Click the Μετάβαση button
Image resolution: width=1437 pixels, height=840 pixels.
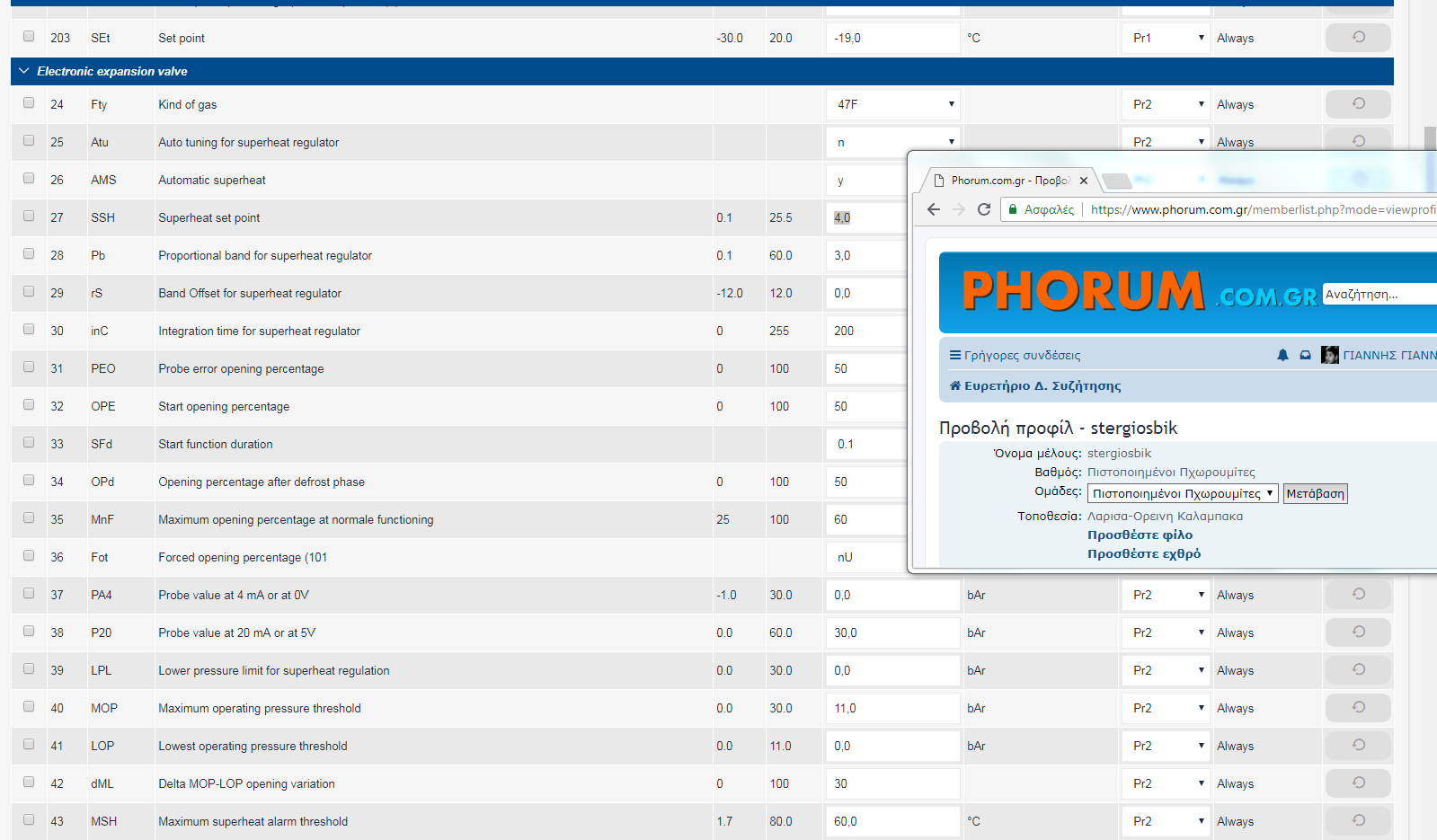point(1315,493)
